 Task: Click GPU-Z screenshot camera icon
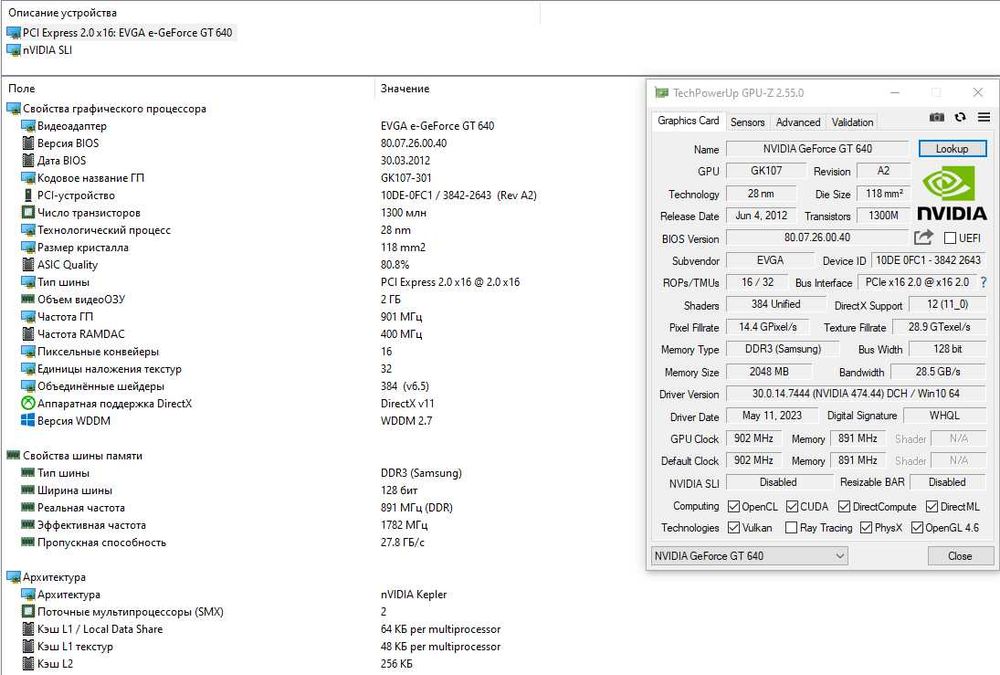click(x=937, y=117)
